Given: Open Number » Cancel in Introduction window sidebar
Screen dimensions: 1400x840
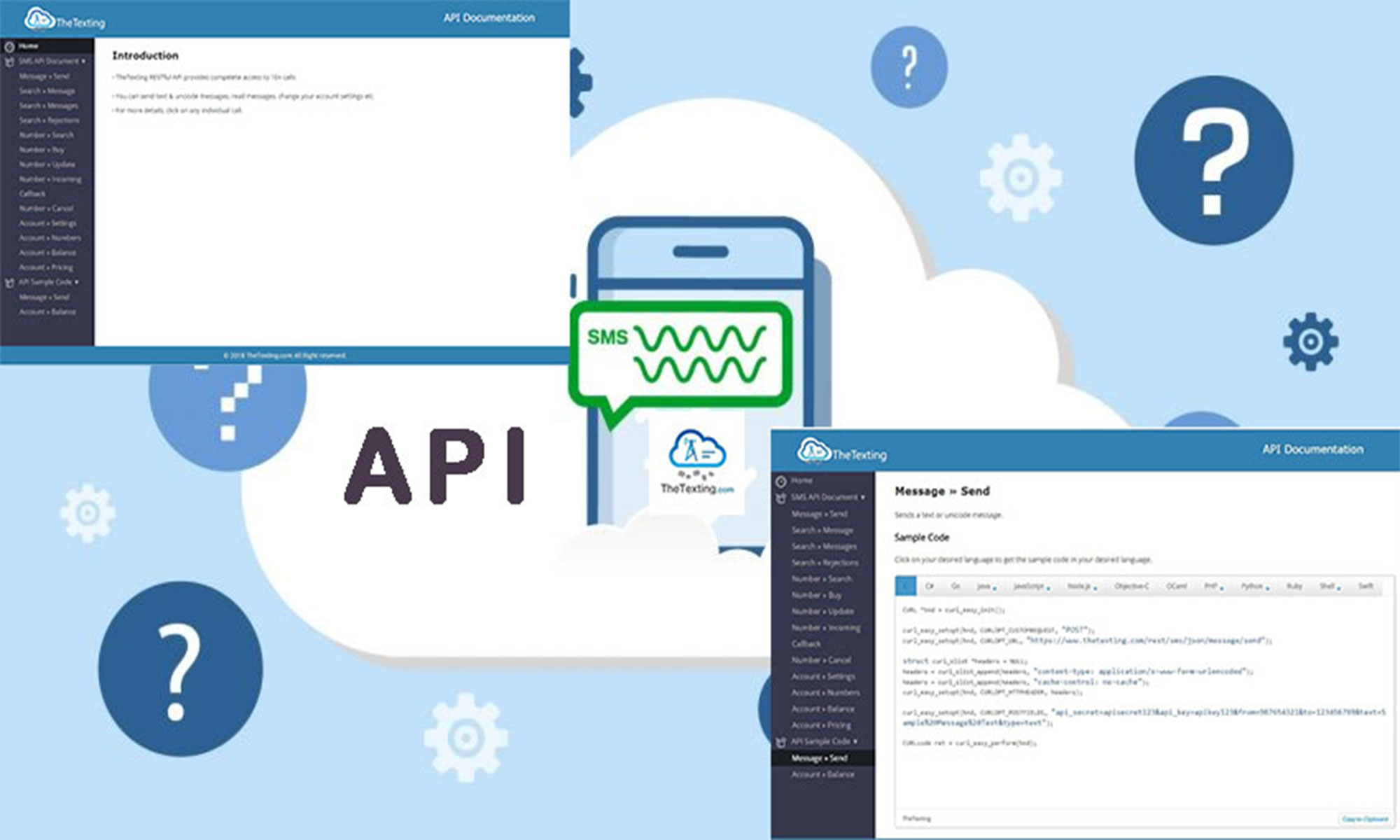Looking at the screenshot, I should [x=46, y=209].
